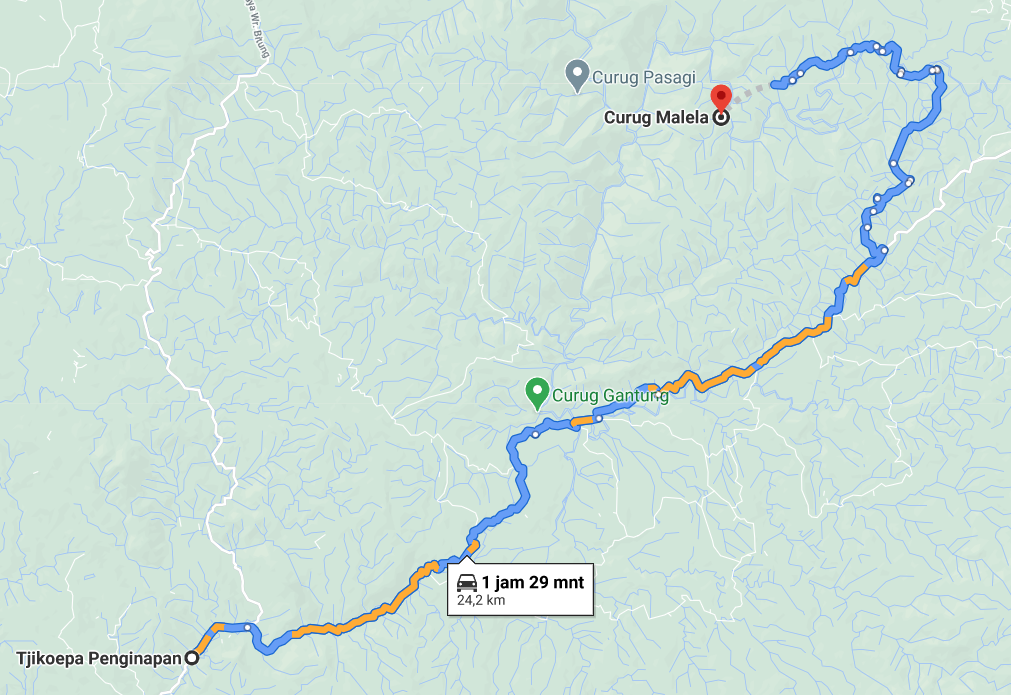Click the Curug Gantung text label
1011x695 pixels.
[x=610, y=395]
